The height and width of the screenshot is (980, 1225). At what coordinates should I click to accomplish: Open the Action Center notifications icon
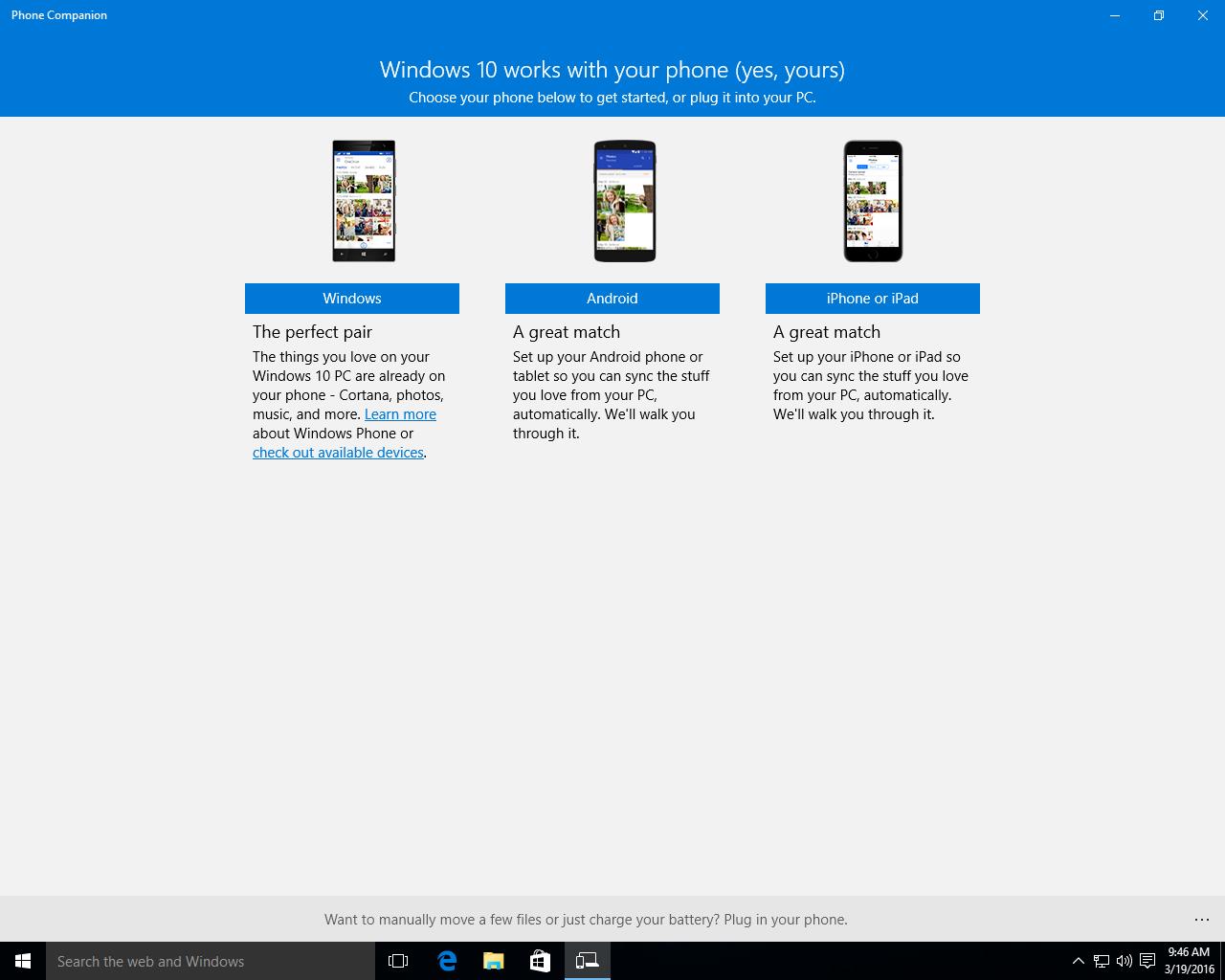(1147, 961)
